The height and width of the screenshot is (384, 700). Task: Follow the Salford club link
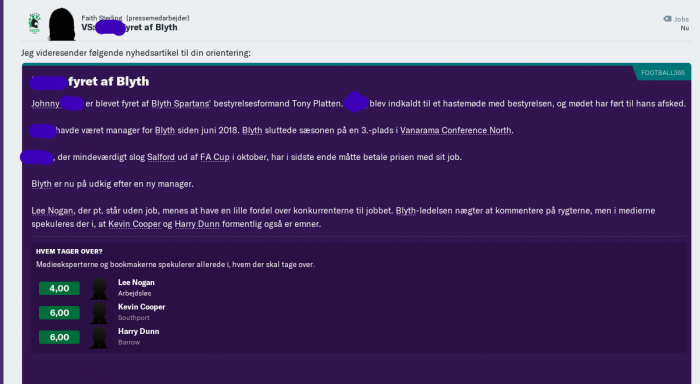pos(161,157)
